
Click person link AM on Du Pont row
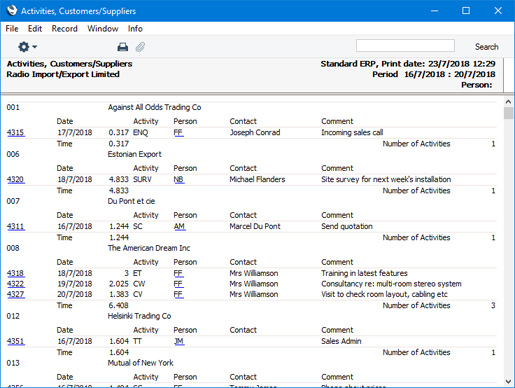point(179,227)
